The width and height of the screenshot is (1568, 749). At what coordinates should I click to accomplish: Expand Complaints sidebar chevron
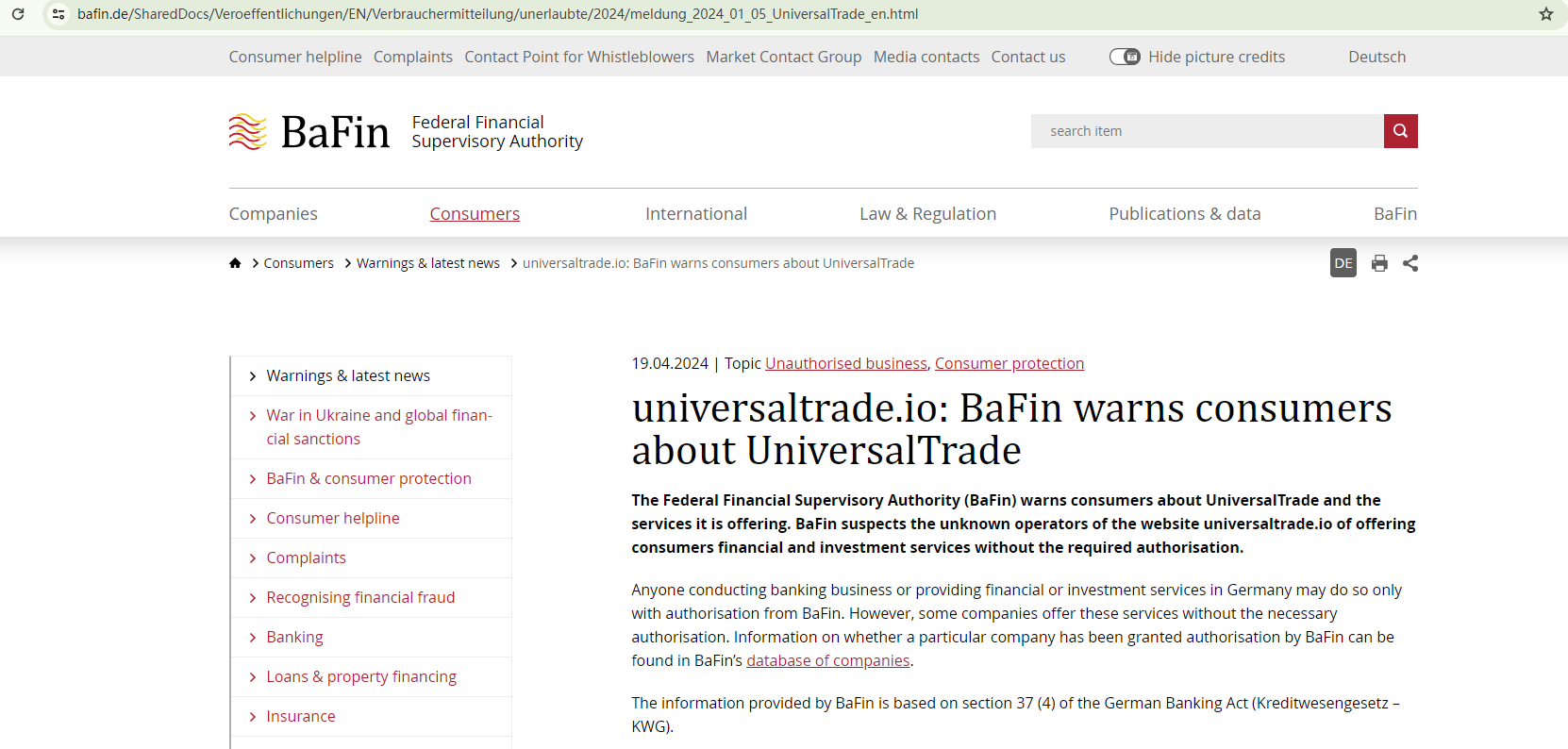253,558
